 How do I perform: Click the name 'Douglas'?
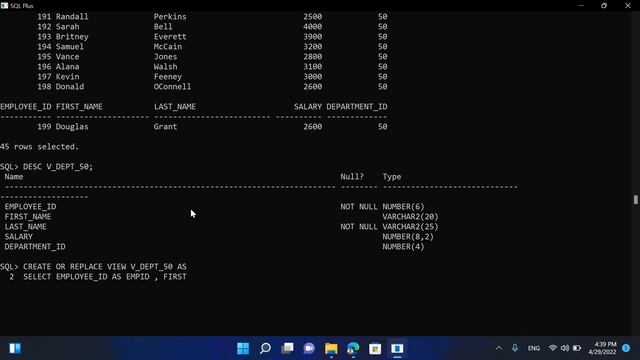72,127
